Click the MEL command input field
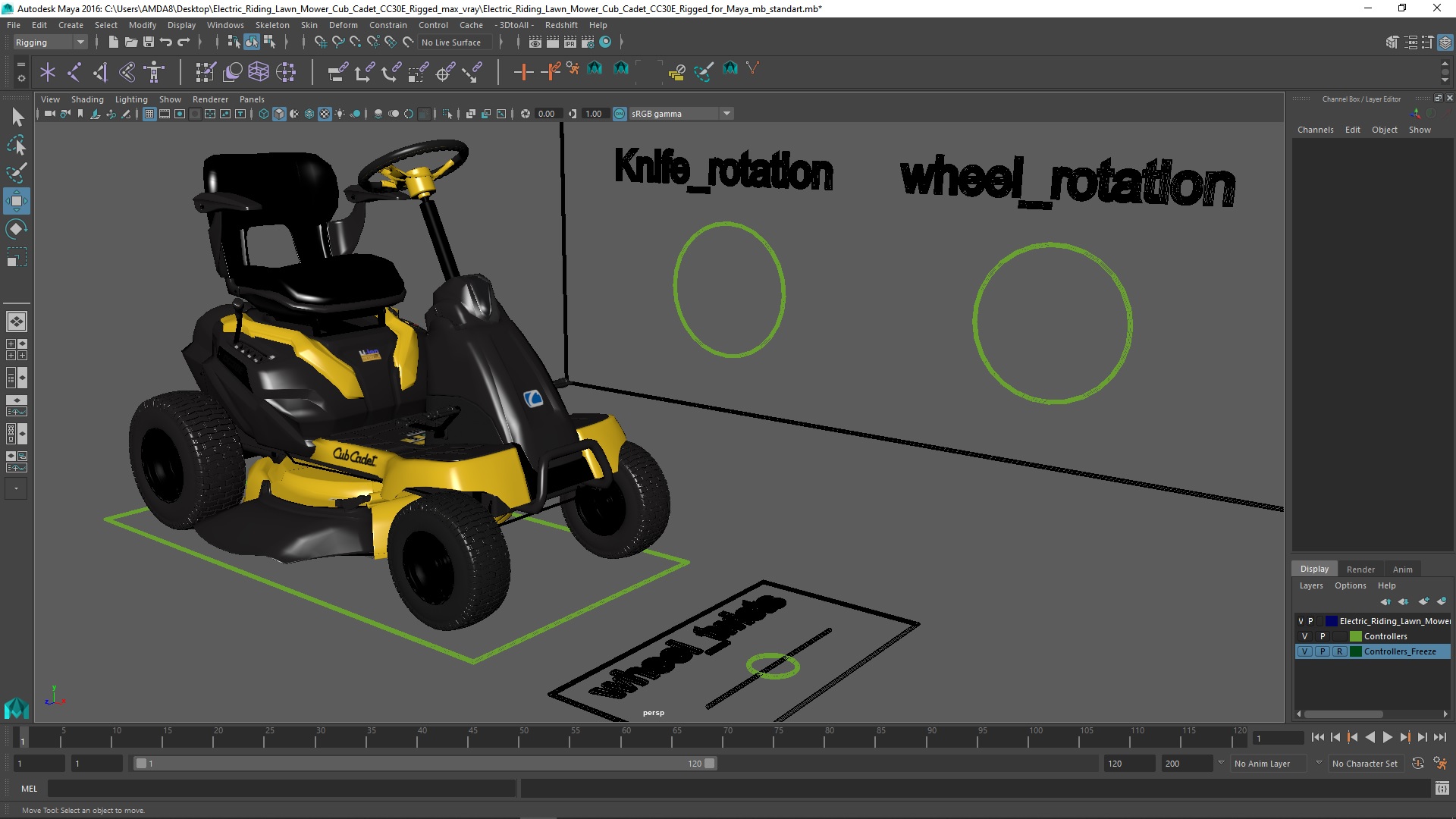1456x819 pixels. coord(281,789)
